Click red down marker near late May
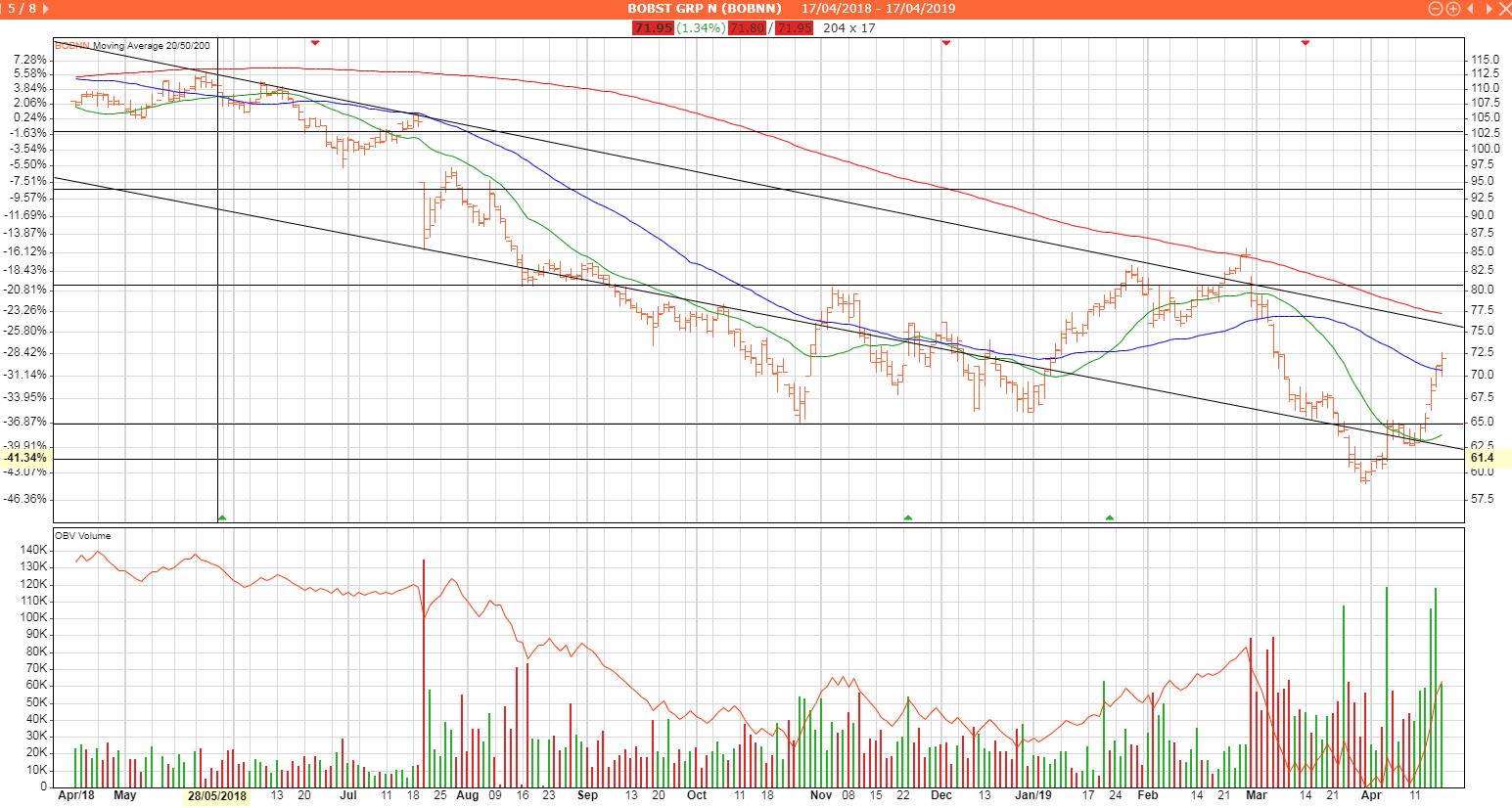This screenshot has width=1512, height=808. pos(315,43)
